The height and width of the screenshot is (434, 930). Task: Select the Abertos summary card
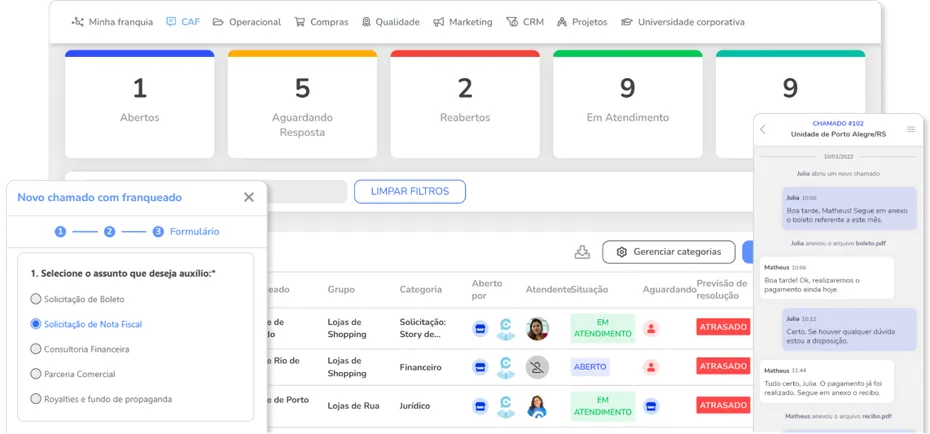tap(139, 104)
